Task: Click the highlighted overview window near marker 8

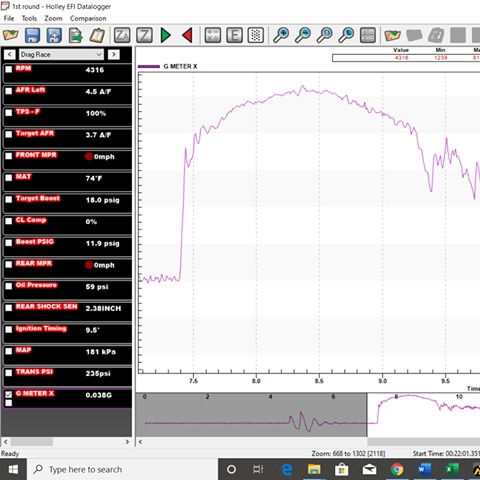Action: point(424,415)
